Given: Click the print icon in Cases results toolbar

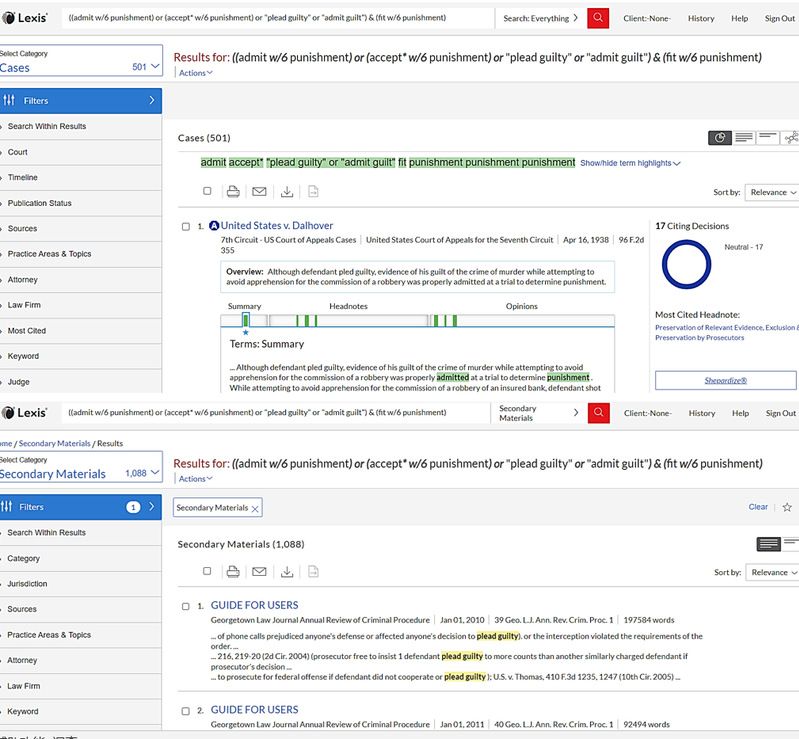Looking at the screenshot, I should (x=233, y=191).
